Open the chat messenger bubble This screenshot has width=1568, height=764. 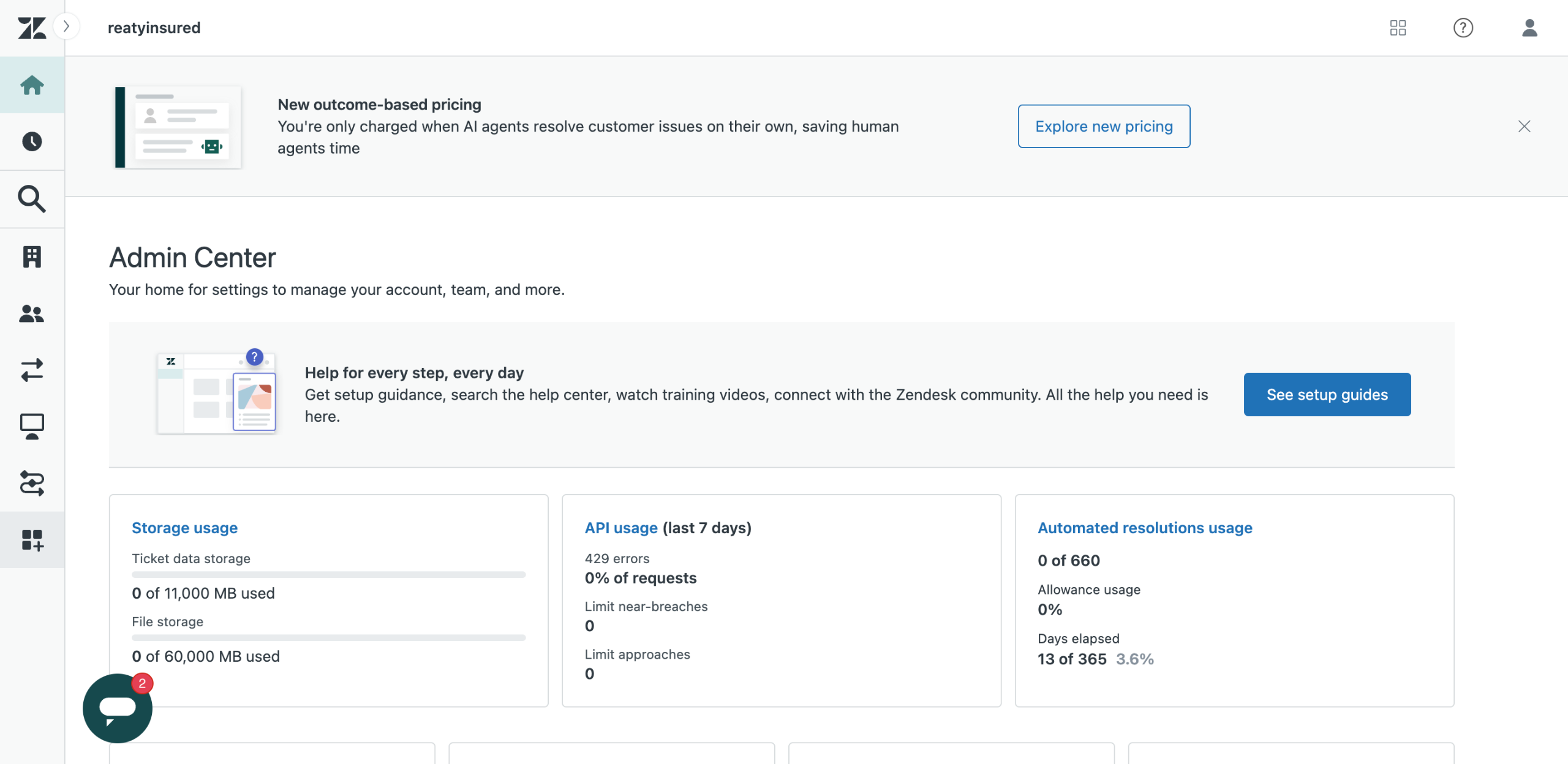click(x=118, y=708)
